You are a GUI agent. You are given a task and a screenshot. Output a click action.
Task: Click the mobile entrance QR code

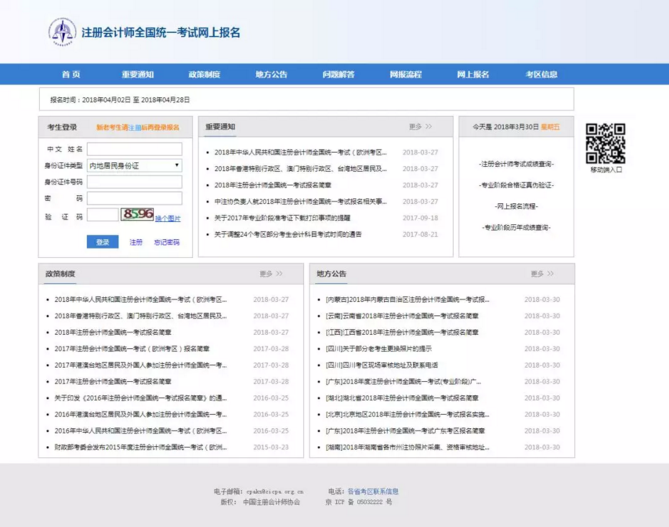pyautogui.click(x=605, y=143)
